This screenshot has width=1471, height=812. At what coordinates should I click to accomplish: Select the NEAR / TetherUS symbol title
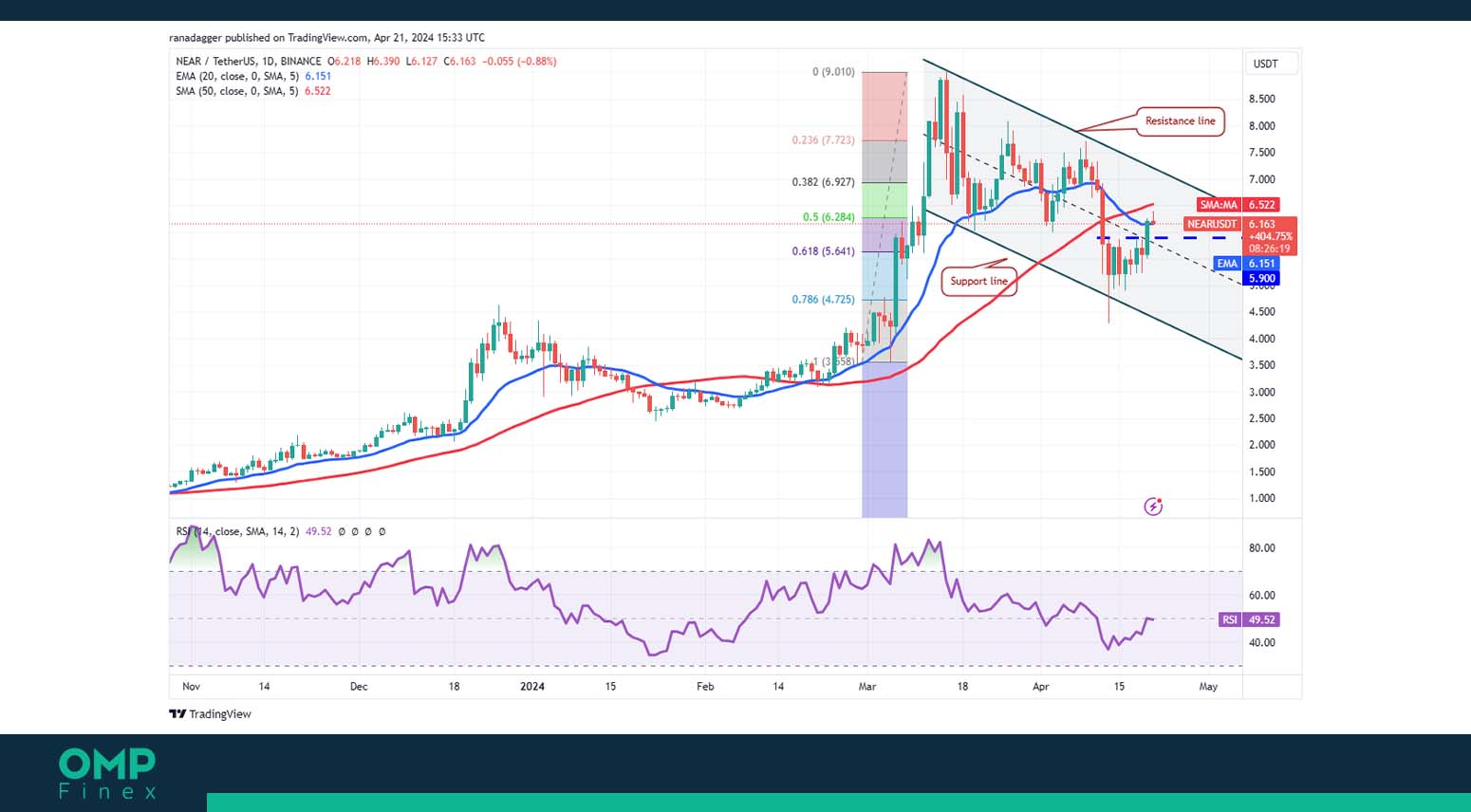pyautogui.click(x=249, y=62)
